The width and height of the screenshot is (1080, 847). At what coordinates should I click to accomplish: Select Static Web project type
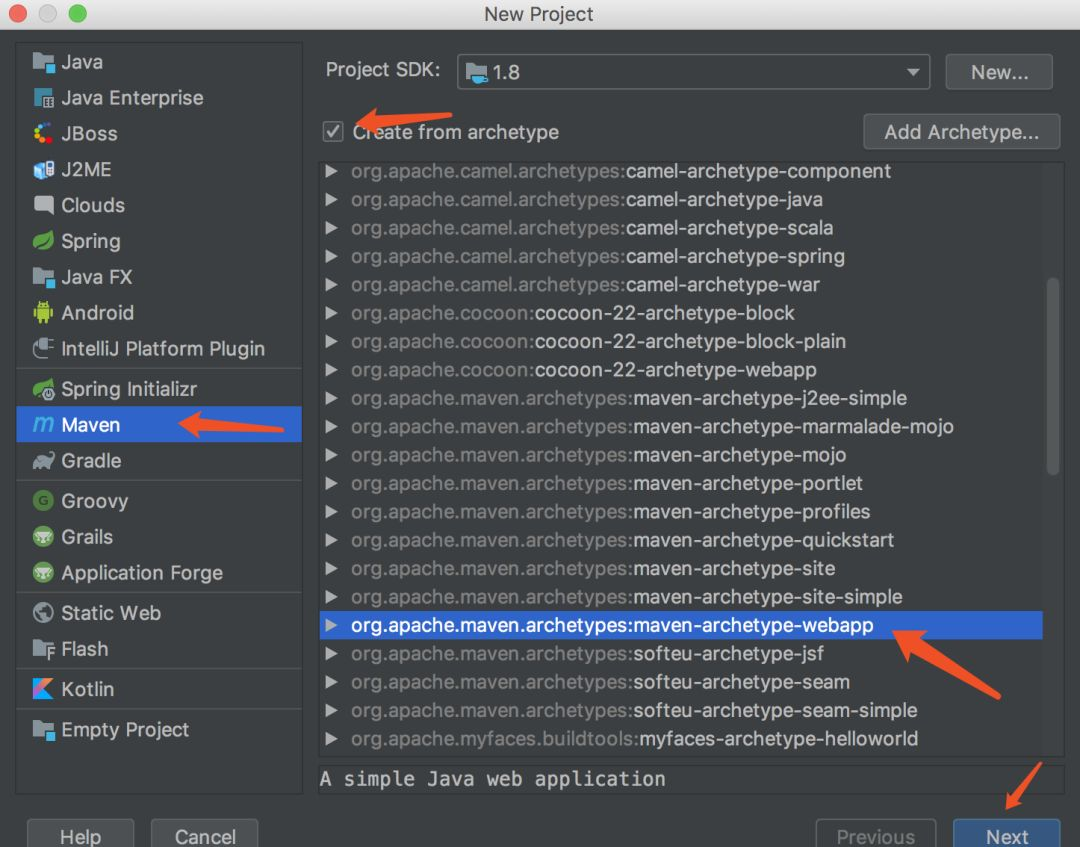(x=159, y=613)
